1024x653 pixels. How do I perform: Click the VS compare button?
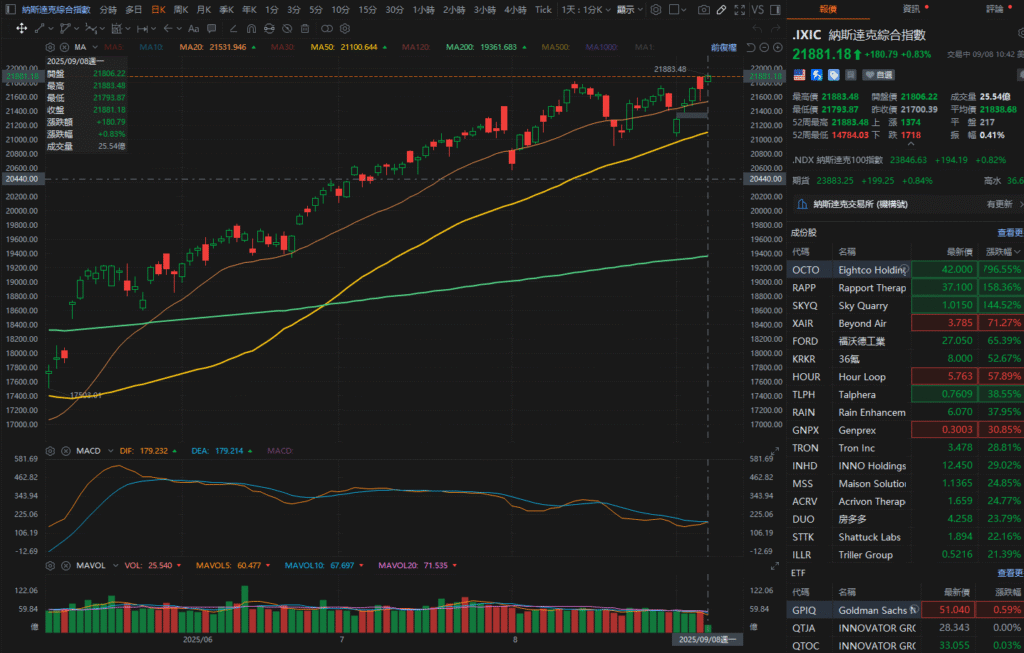click(756, 9)
